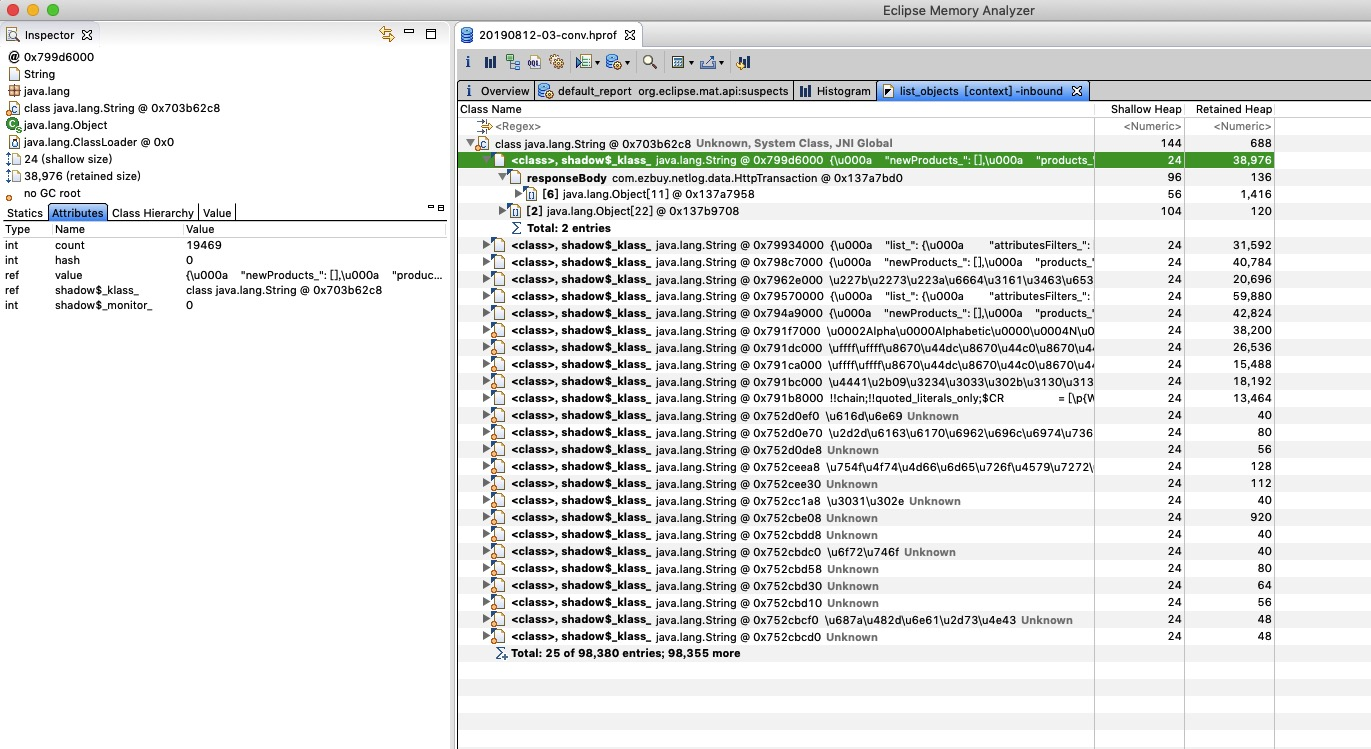This screenshot has height=749, width=1371.
Task: Click the Inspector link-with-editor arrows icon
Action: point(387,34)
